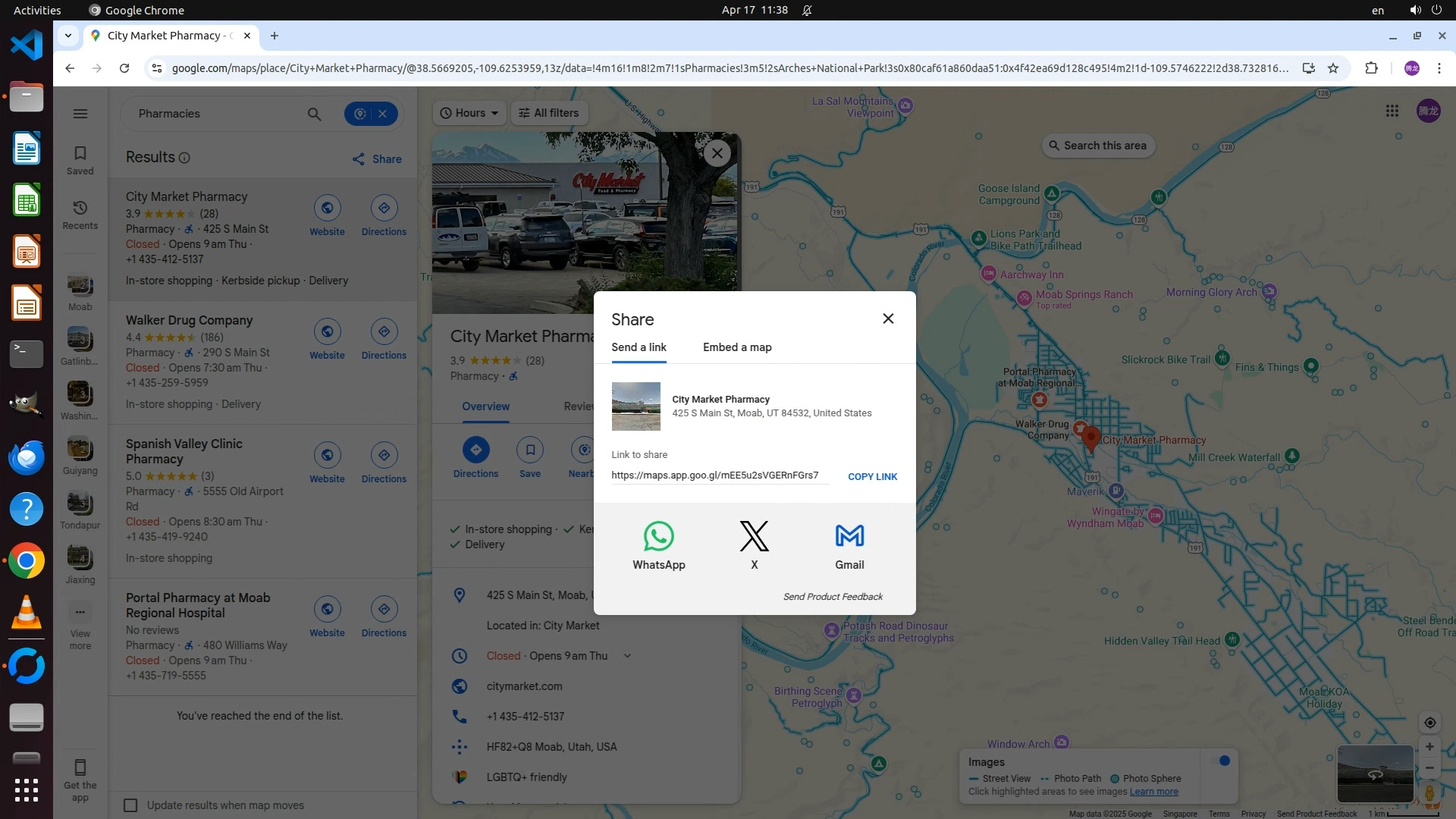This screenshot has width=1456, height=819.
Task: Share to X icon
Action: pos(754,536)
